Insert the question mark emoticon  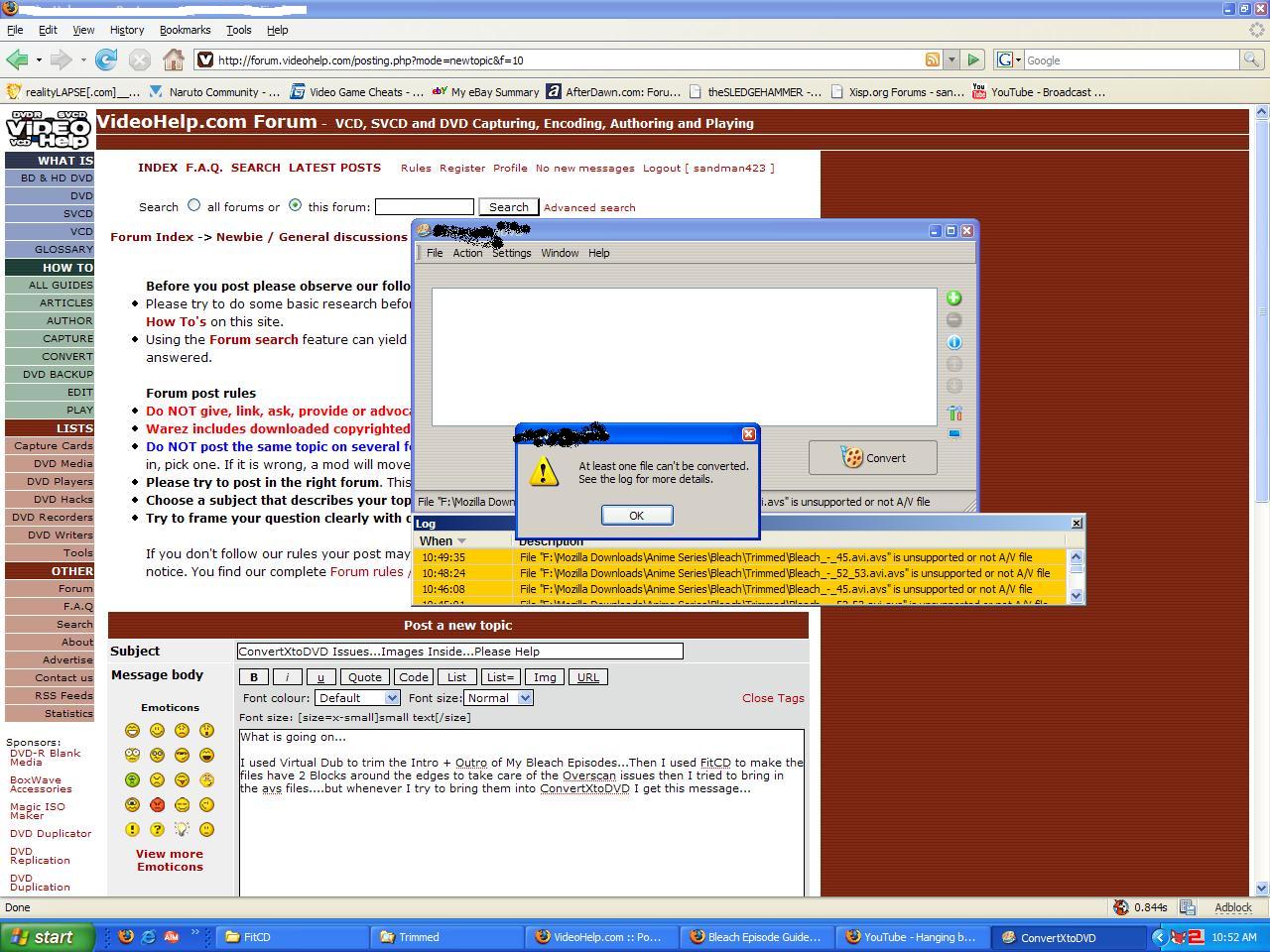click(x=157, y=829)
